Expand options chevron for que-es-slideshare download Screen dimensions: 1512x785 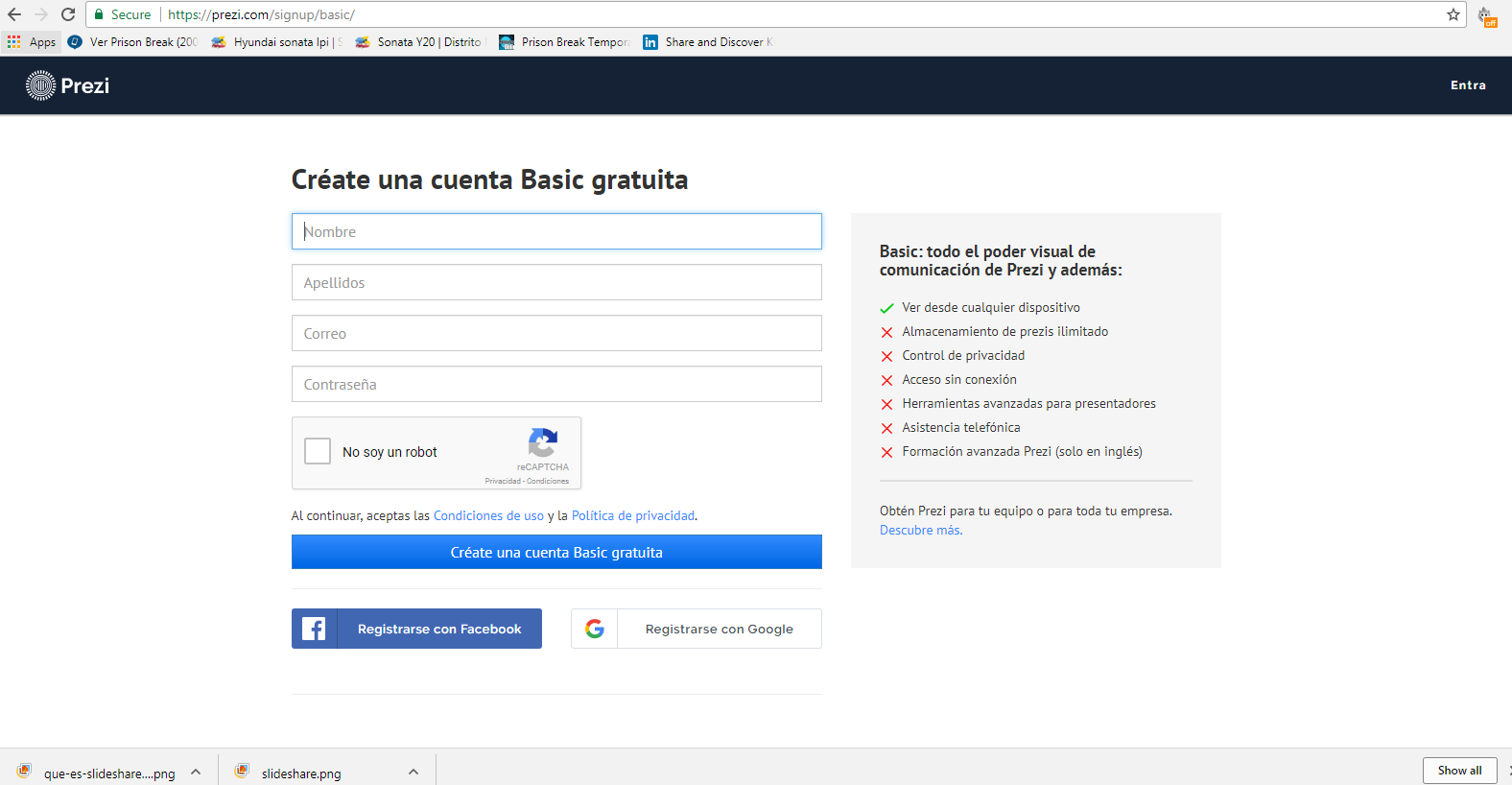pos(196,772)
